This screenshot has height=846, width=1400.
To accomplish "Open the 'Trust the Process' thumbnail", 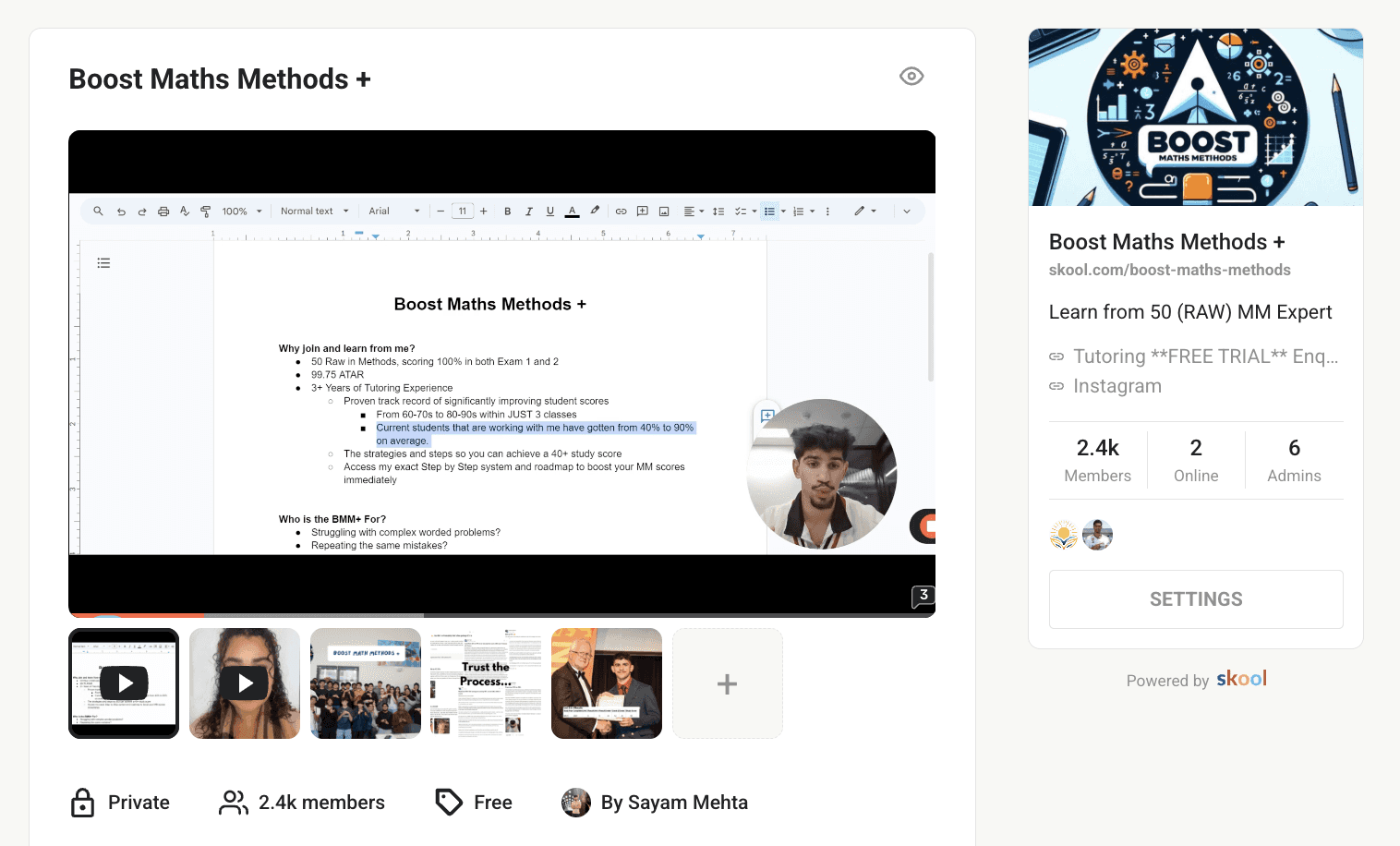I will pos(487,683).
